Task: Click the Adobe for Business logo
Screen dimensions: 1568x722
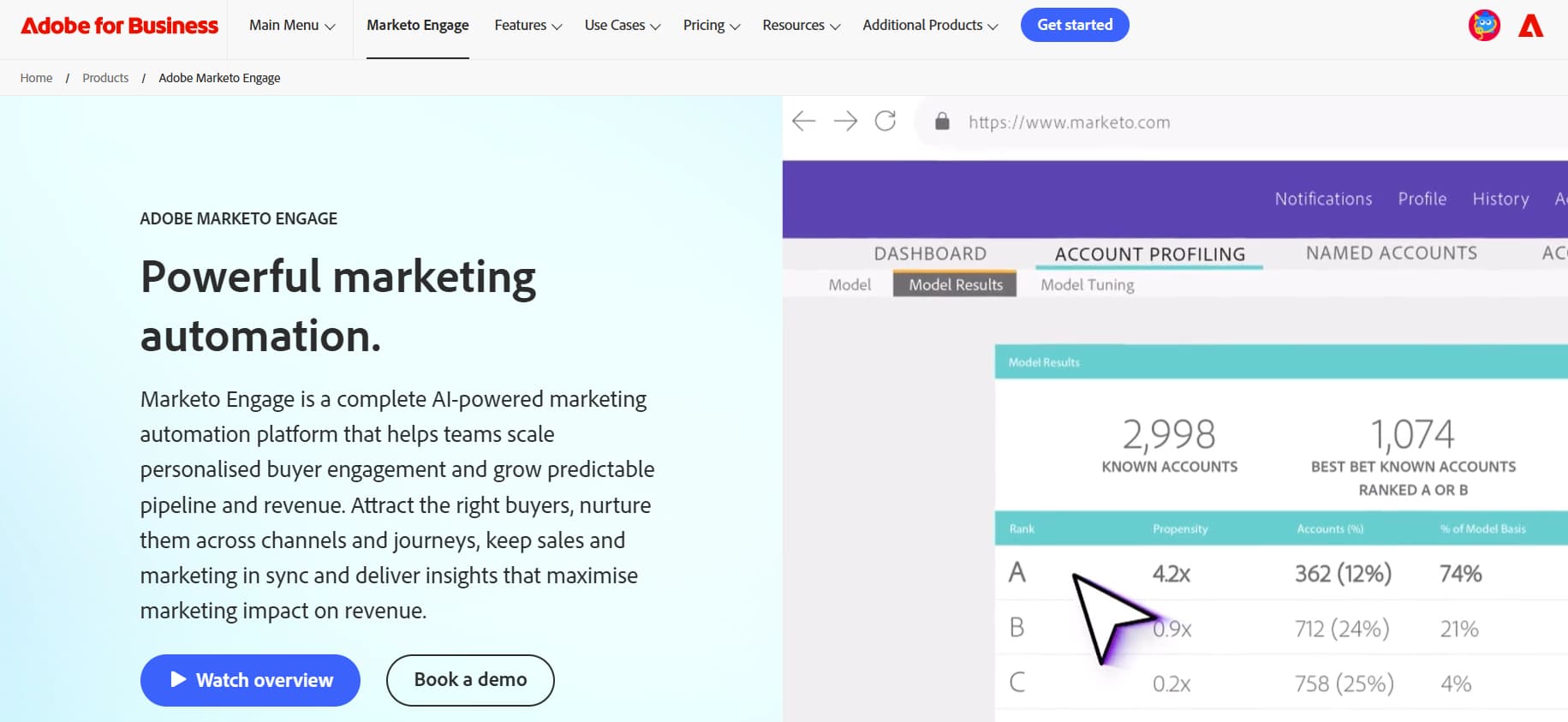Action: click(x=119, y=26)
